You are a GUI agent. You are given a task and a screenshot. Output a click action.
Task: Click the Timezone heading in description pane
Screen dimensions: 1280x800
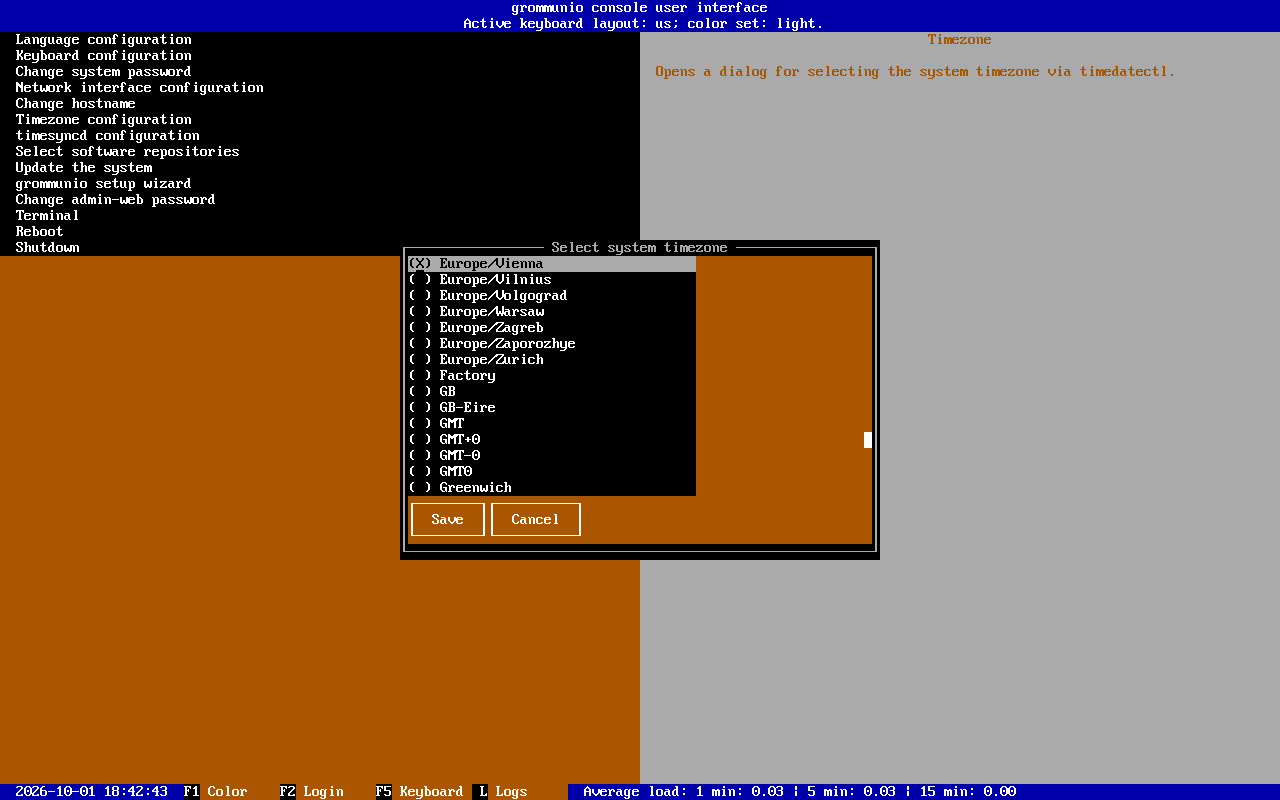click(x=960, y=40)
